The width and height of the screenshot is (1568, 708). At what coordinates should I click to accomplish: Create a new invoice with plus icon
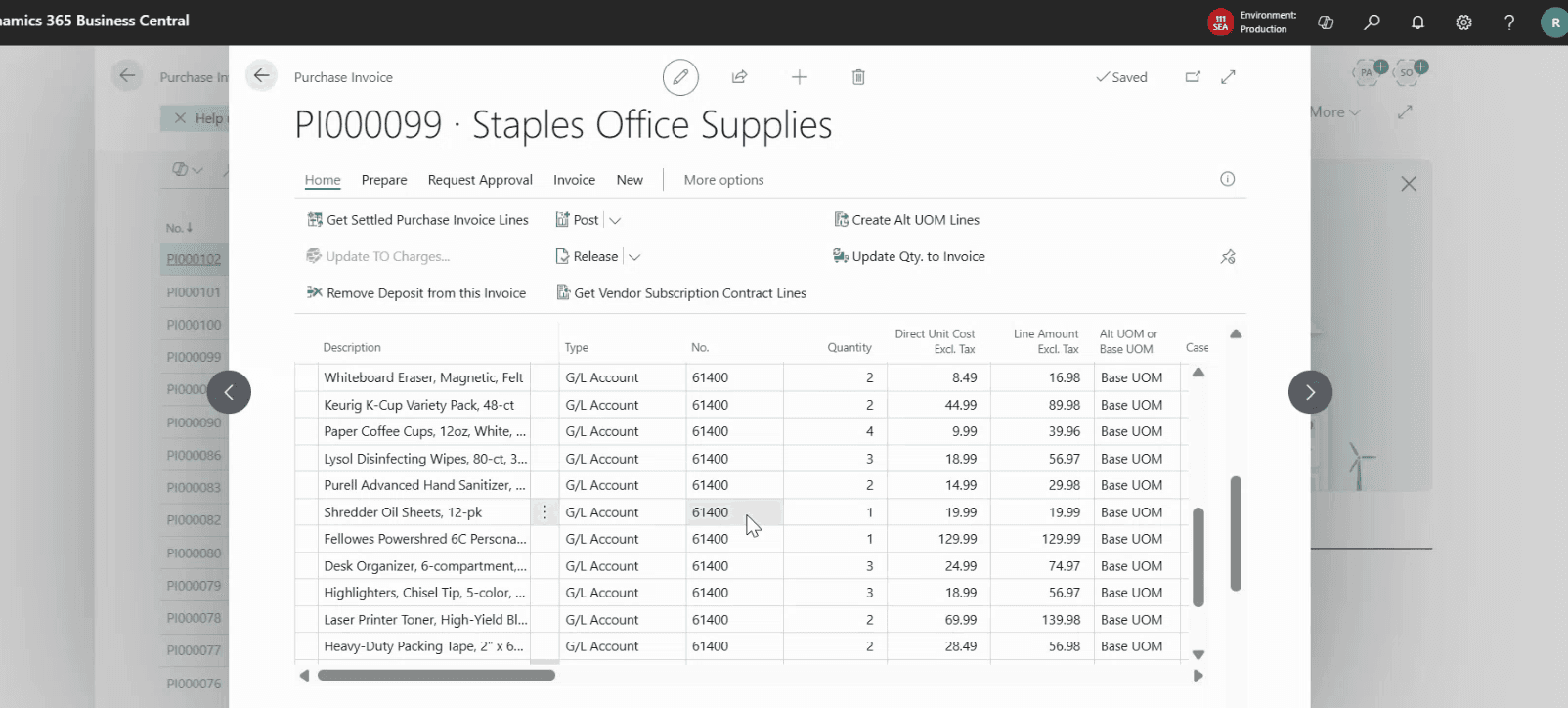(800, 77)
